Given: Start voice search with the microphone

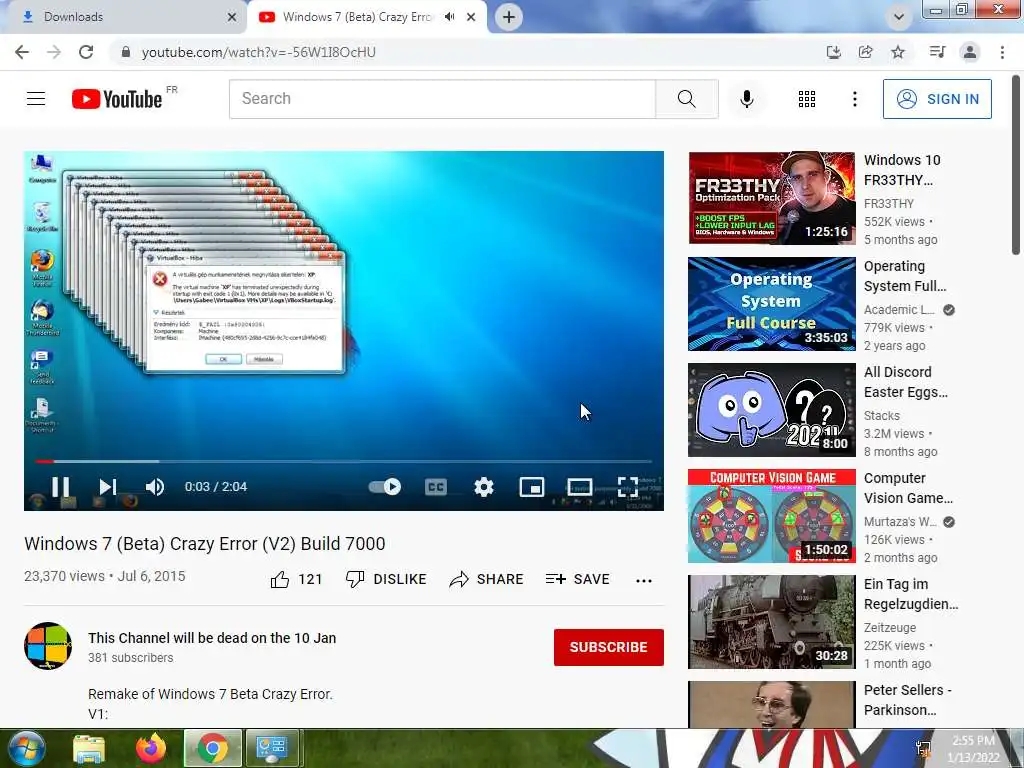Looking at the screenshot, I should (746, 99).
